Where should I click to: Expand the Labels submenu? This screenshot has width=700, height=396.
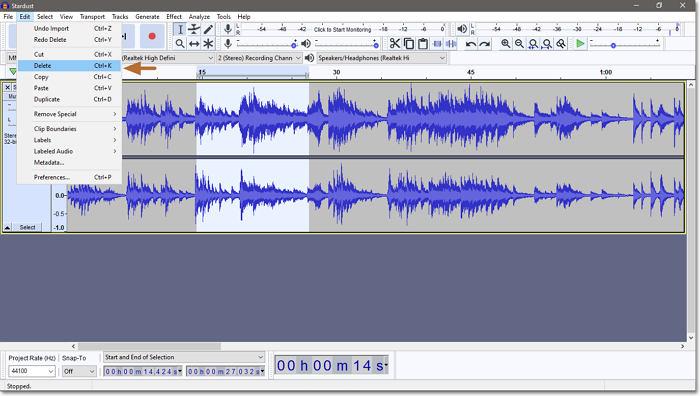[70, 140]
